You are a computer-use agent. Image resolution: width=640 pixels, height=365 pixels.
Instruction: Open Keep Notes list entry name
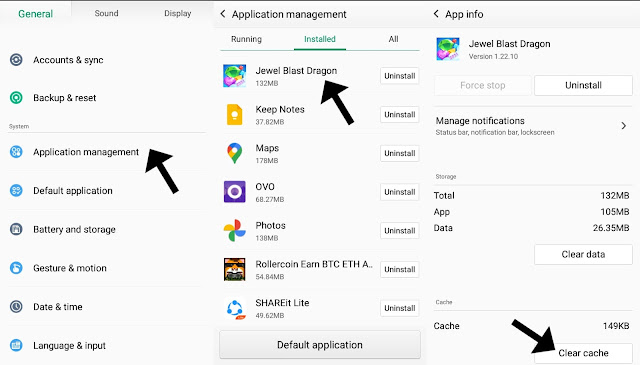(280, 109)
